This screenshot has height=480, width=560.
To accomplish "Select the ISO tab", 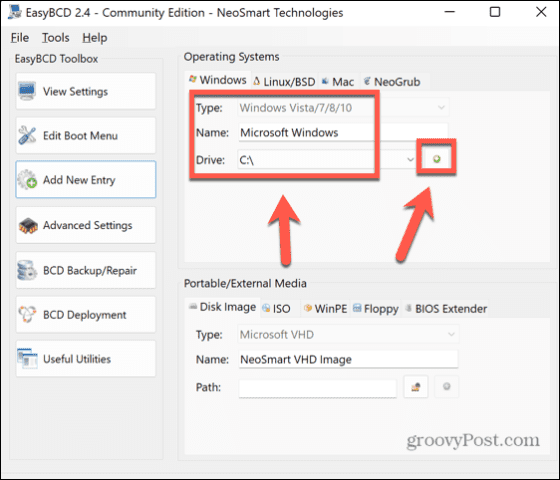I will point(277,309).
